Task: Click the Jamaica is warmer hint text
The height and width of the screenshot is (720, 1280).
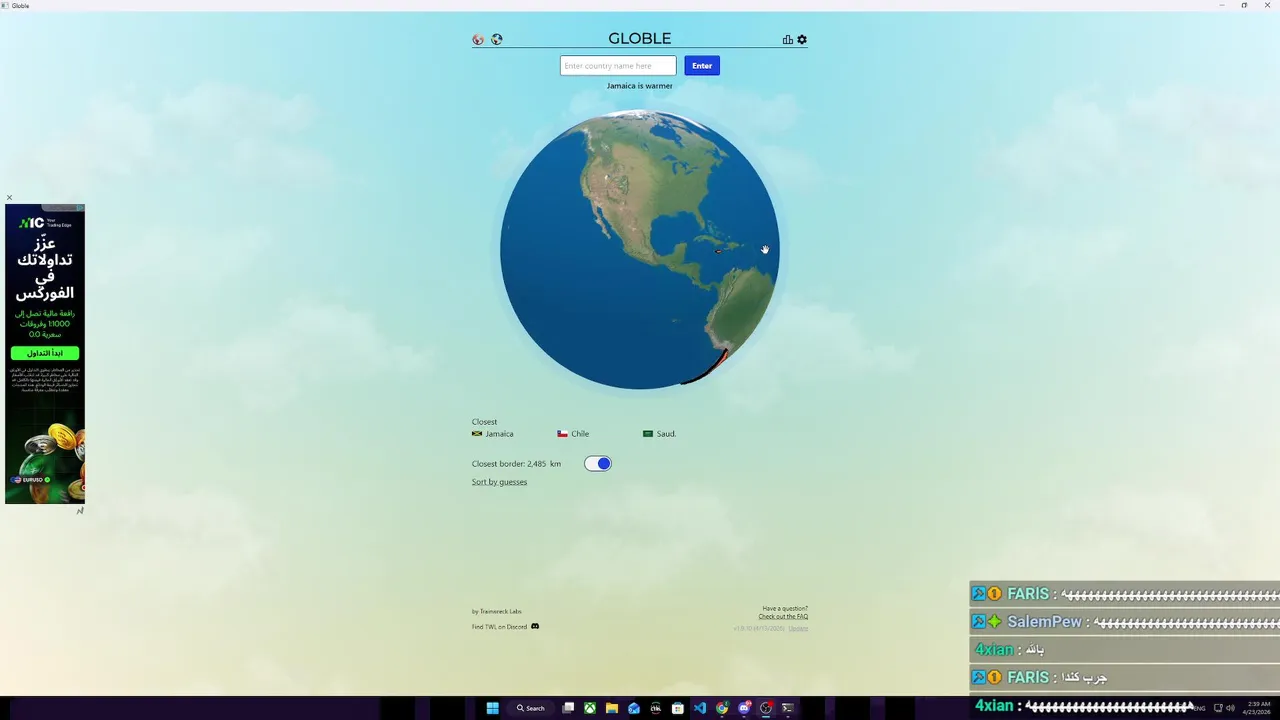Action: (x=640, y=86)
